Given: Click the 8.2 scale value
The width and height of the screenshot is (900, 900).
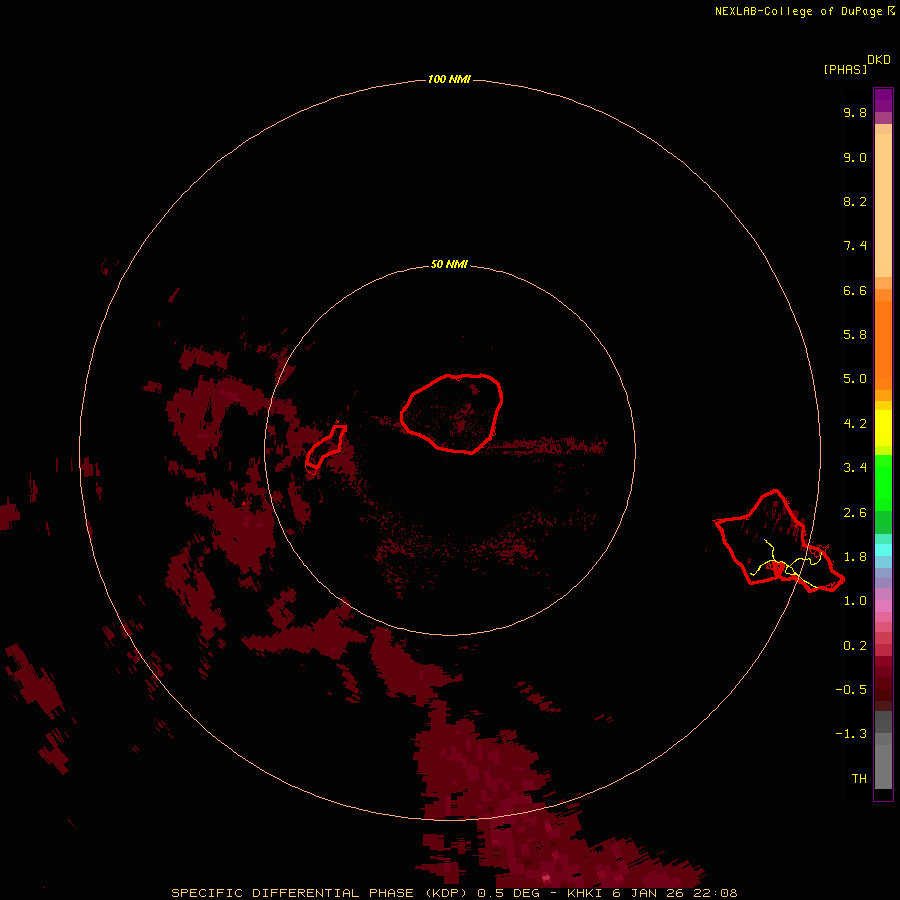Looking at the screenshot, I should (855, 201).
